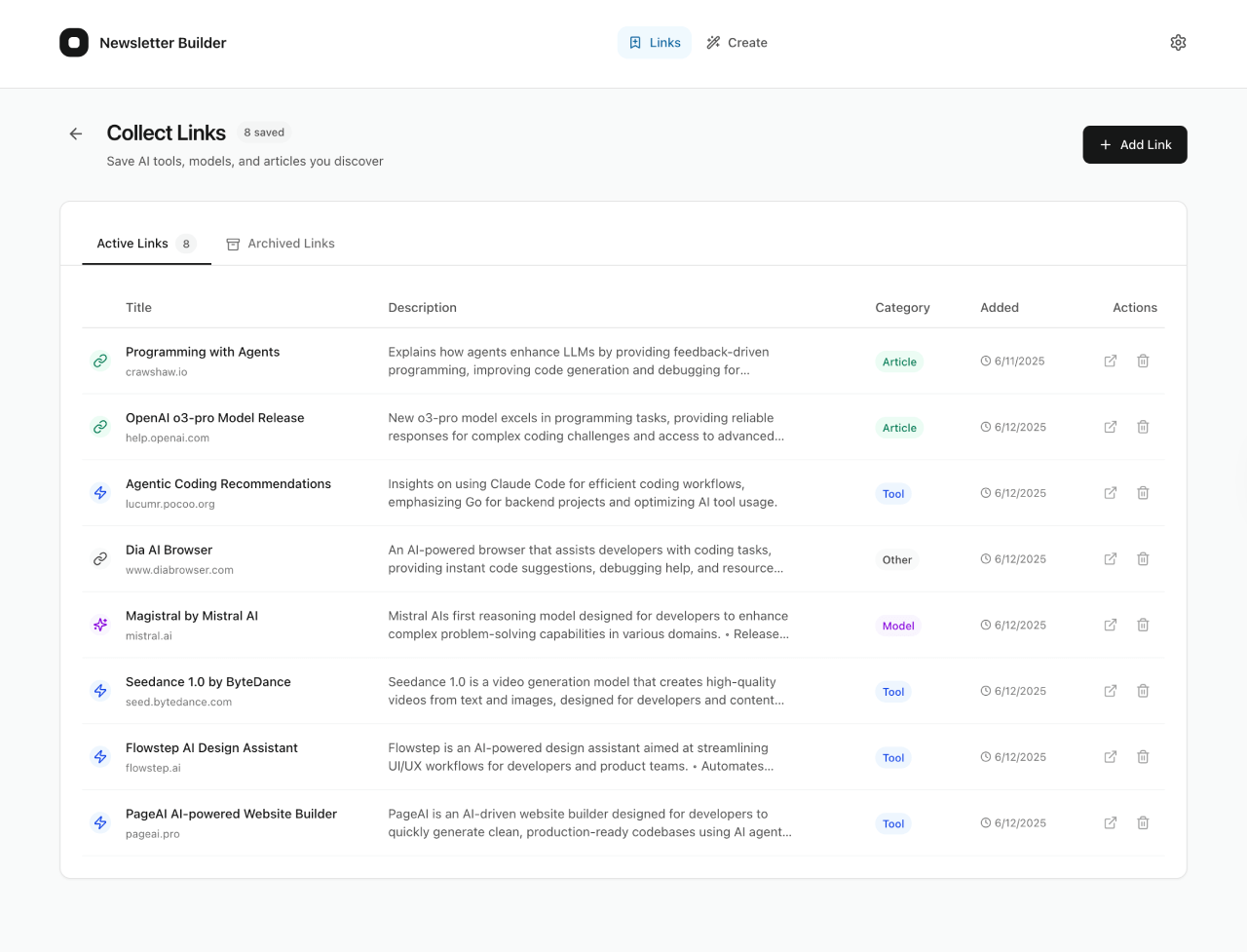The height and width of the screenshot is (952, 1247).
Task: Select the Active Links tab
Action: tap(146, 244)
